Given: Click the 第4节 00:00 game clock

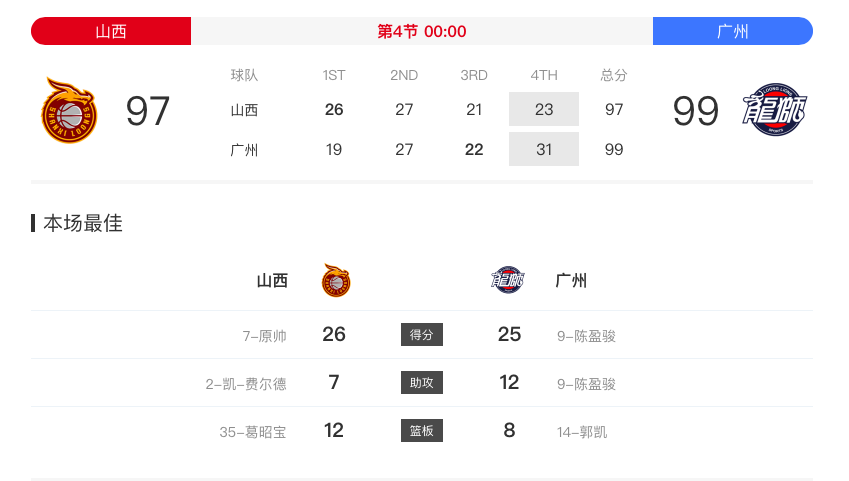Looking at the screenshot, I should pyautogui.click(x=422, y=31).
